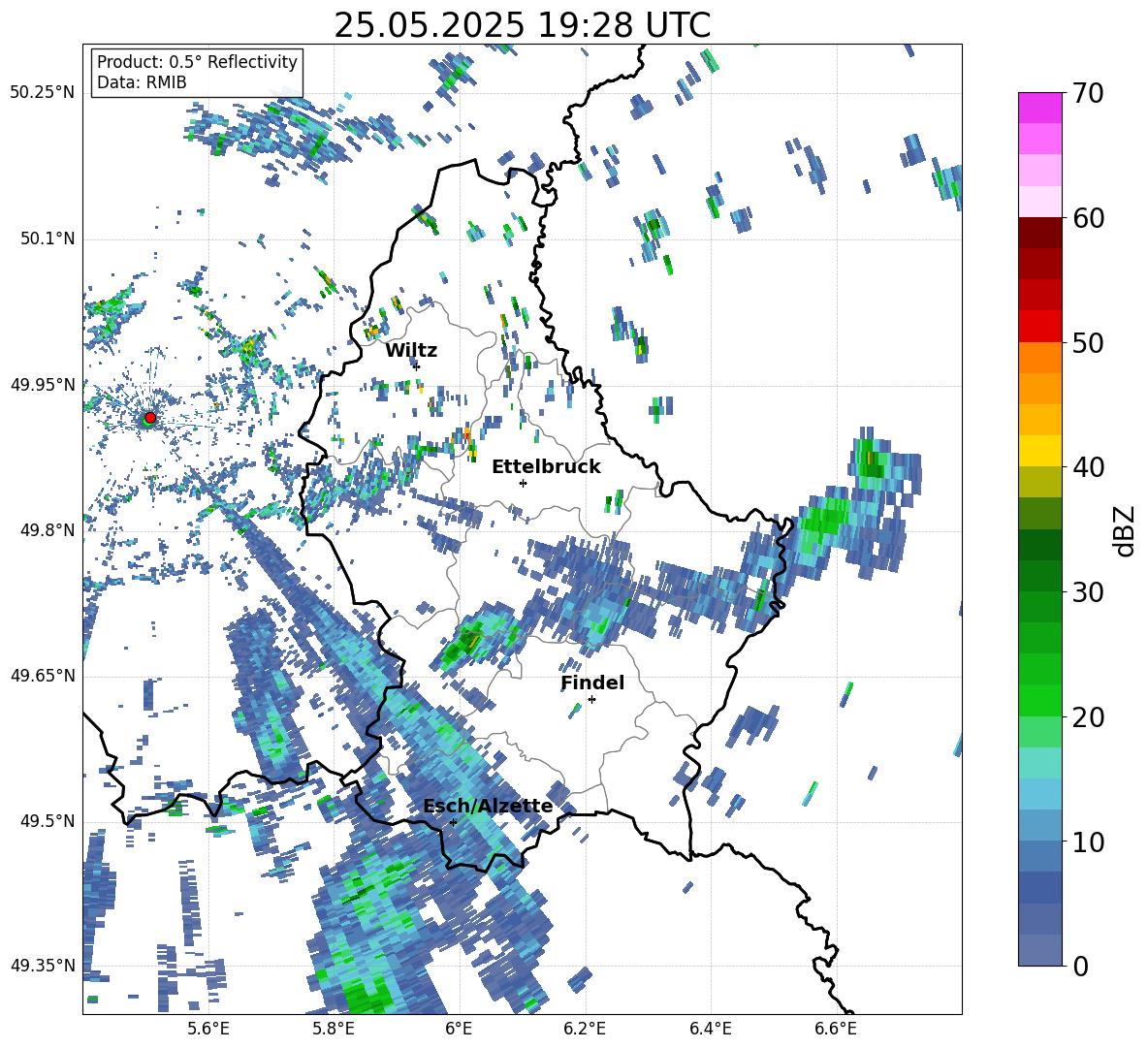Click the 49.65°N latitude label
The height and width of the screenshot is (1048, 1148).
coord(43,676)
